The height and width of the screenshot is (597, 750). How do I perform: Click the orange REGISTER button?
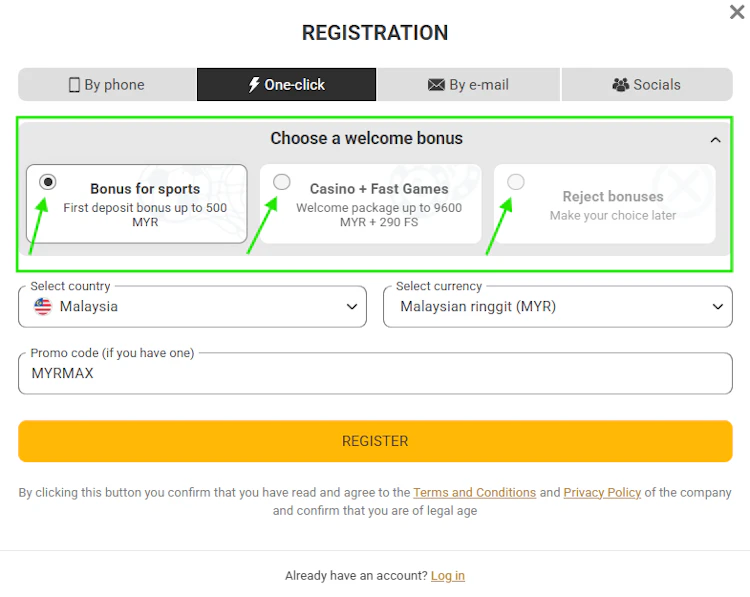point(375,441)
